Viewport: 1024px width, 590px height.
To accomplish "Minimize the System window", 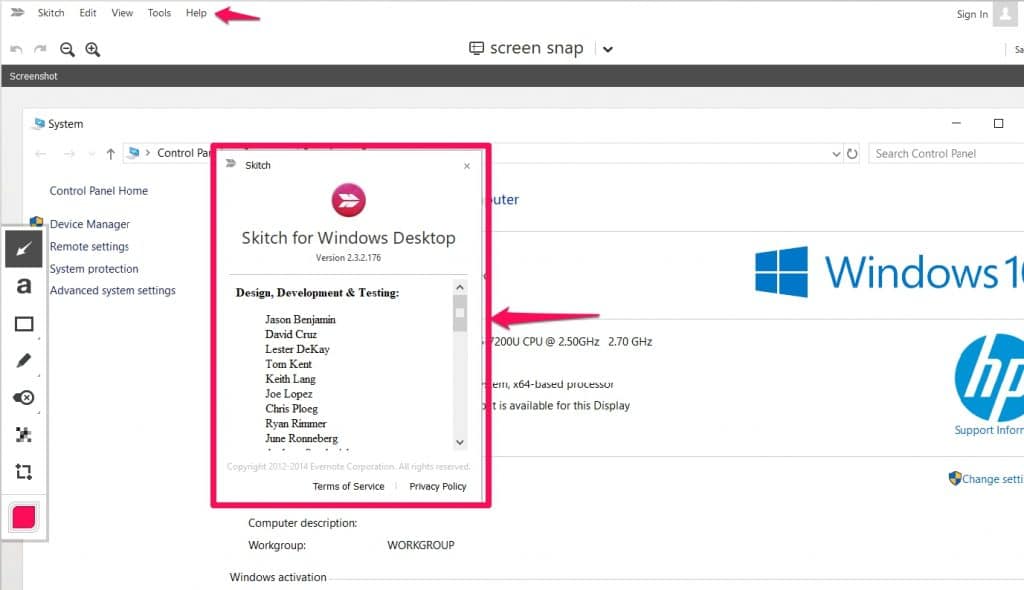I will 956,123.
